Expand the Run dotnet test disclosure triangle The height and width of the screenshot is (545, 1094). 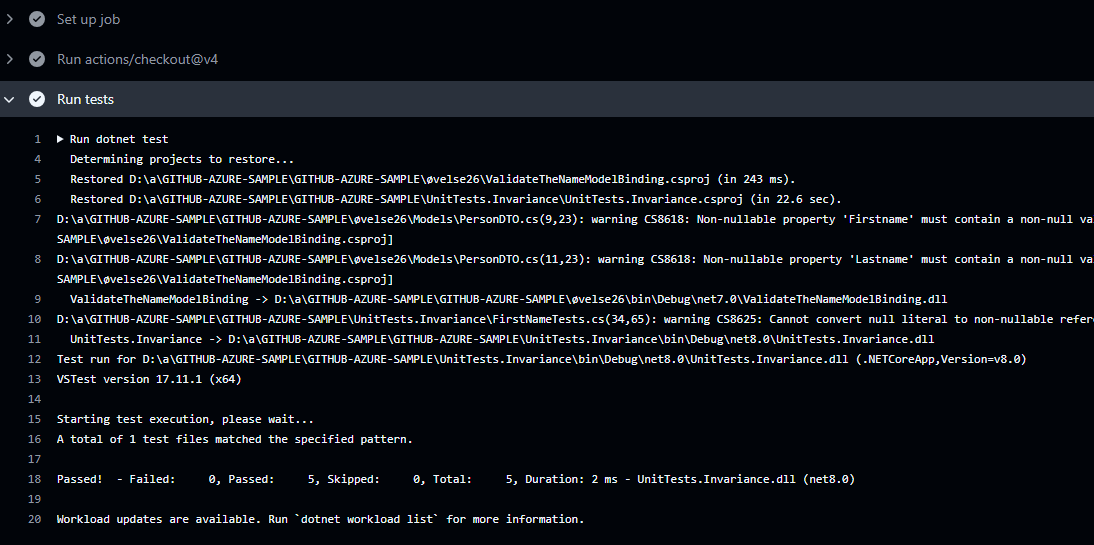pos(61,140)
